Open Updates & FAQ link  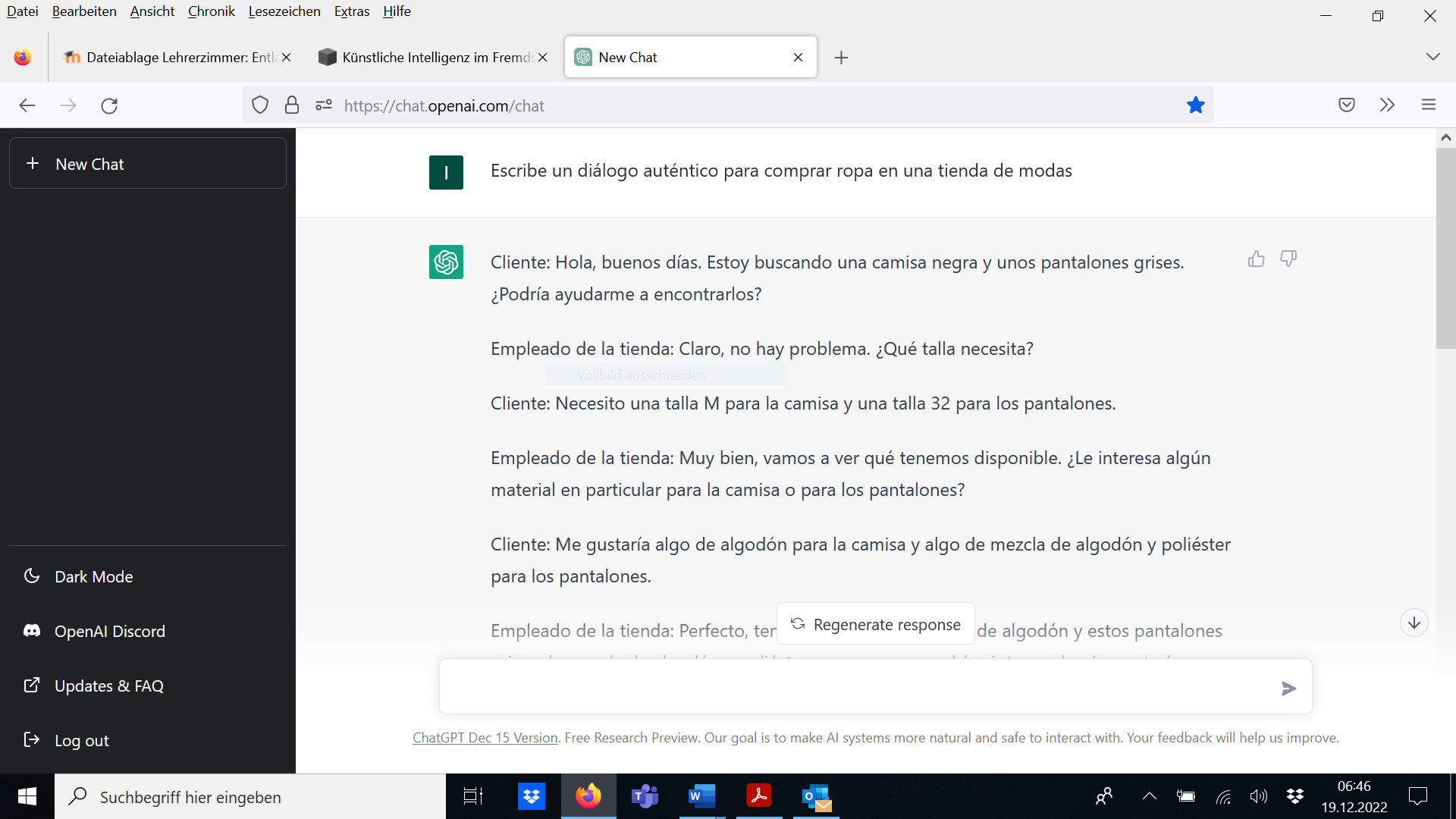(148, 686)
